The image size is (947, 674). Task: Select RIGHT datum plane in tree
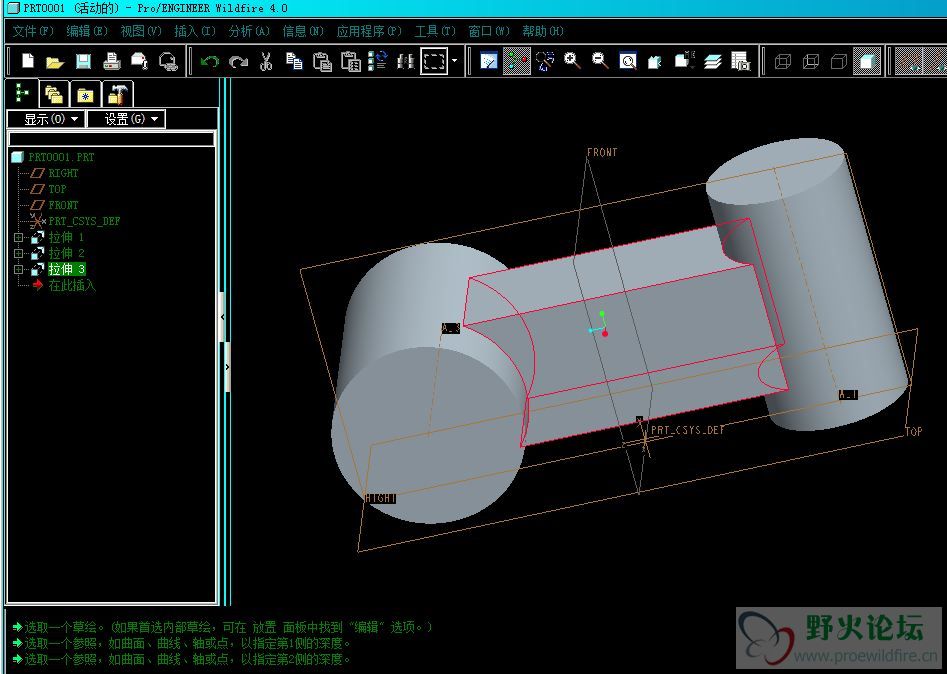63,173
